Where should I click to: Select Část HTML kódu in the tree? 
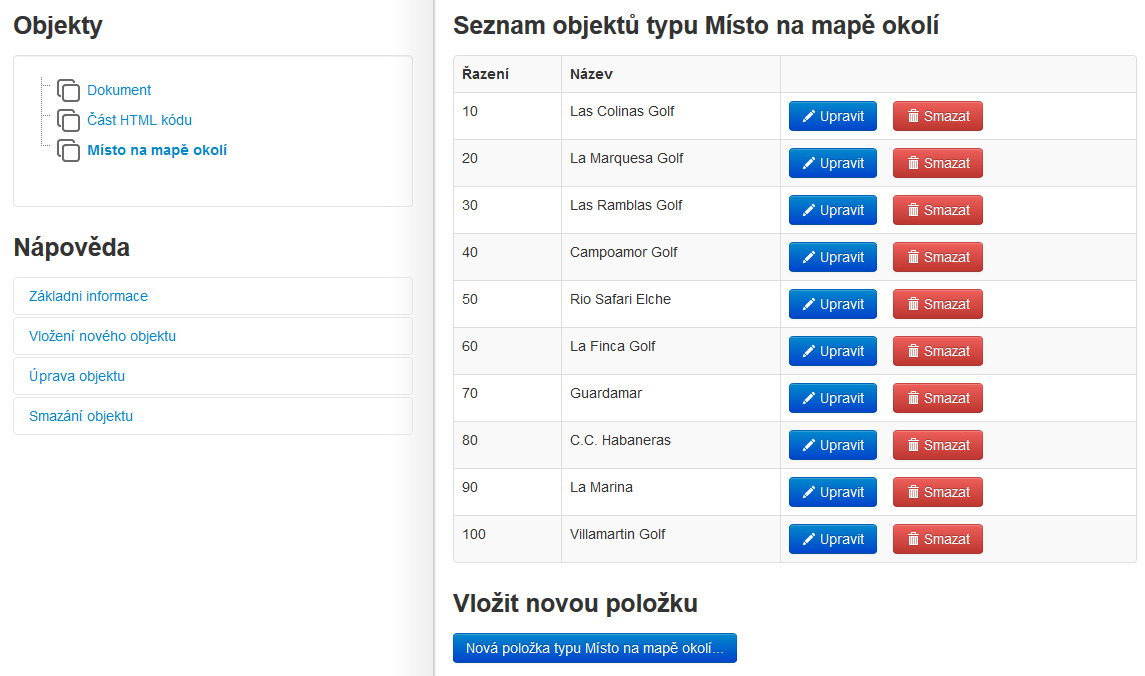pyautogui.click(x=139, y=120)
